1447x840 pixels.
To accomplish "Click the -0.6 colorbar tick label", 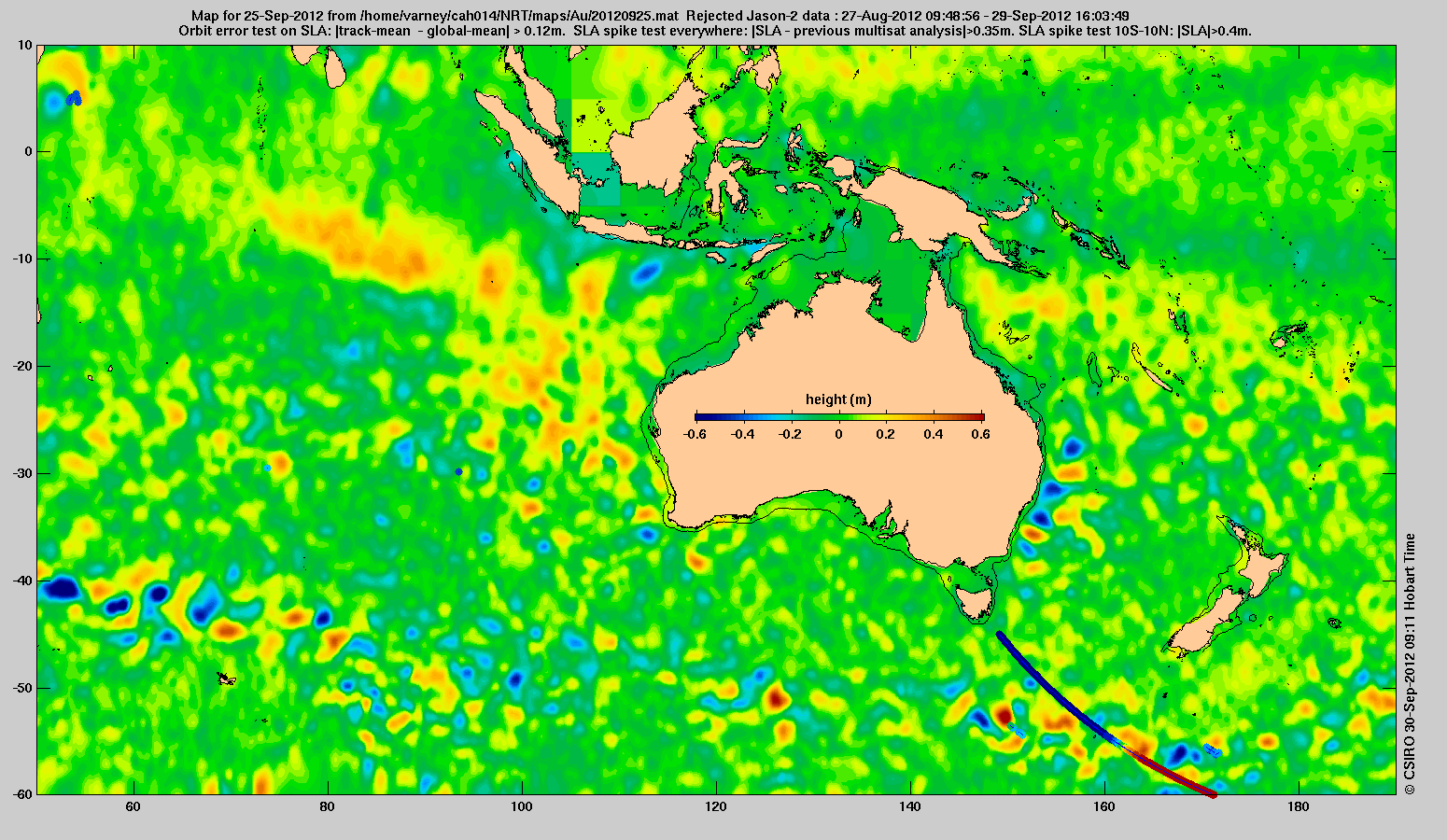I will point(694,434).
